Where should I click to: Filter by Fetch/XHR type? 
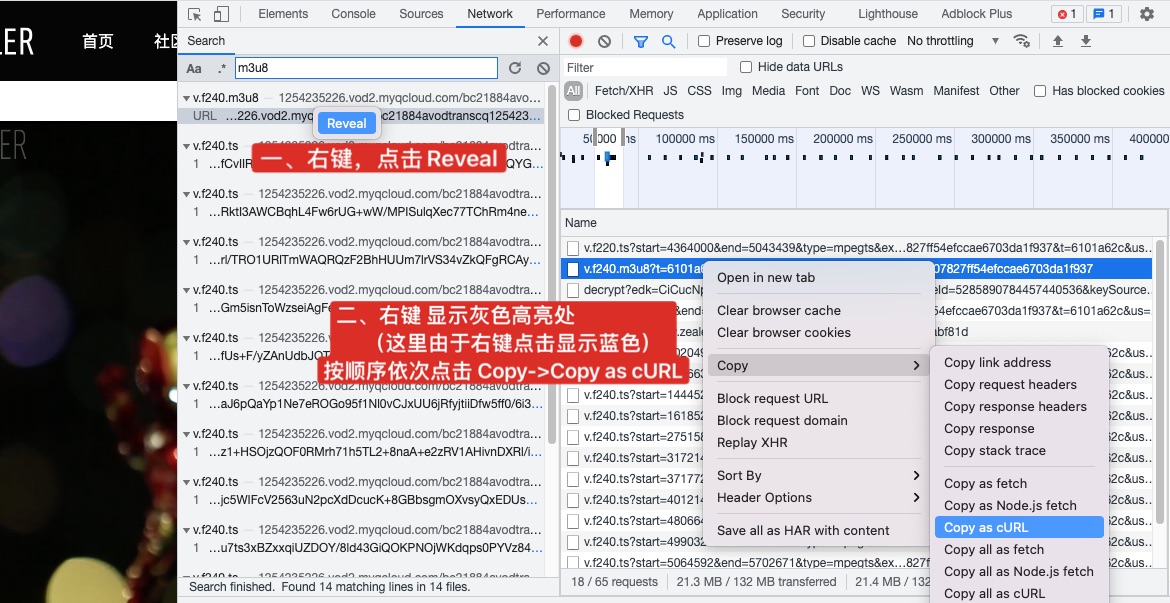(623, 91)
